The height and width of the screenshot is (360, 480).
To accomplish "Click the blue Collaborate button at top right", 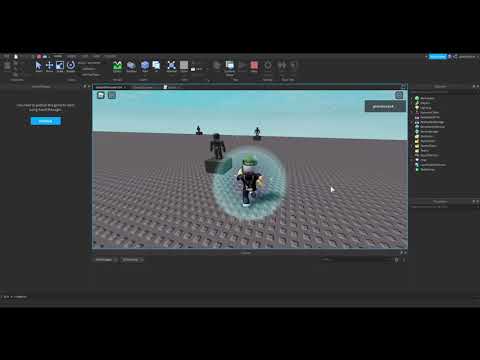I will pos(437,57).
